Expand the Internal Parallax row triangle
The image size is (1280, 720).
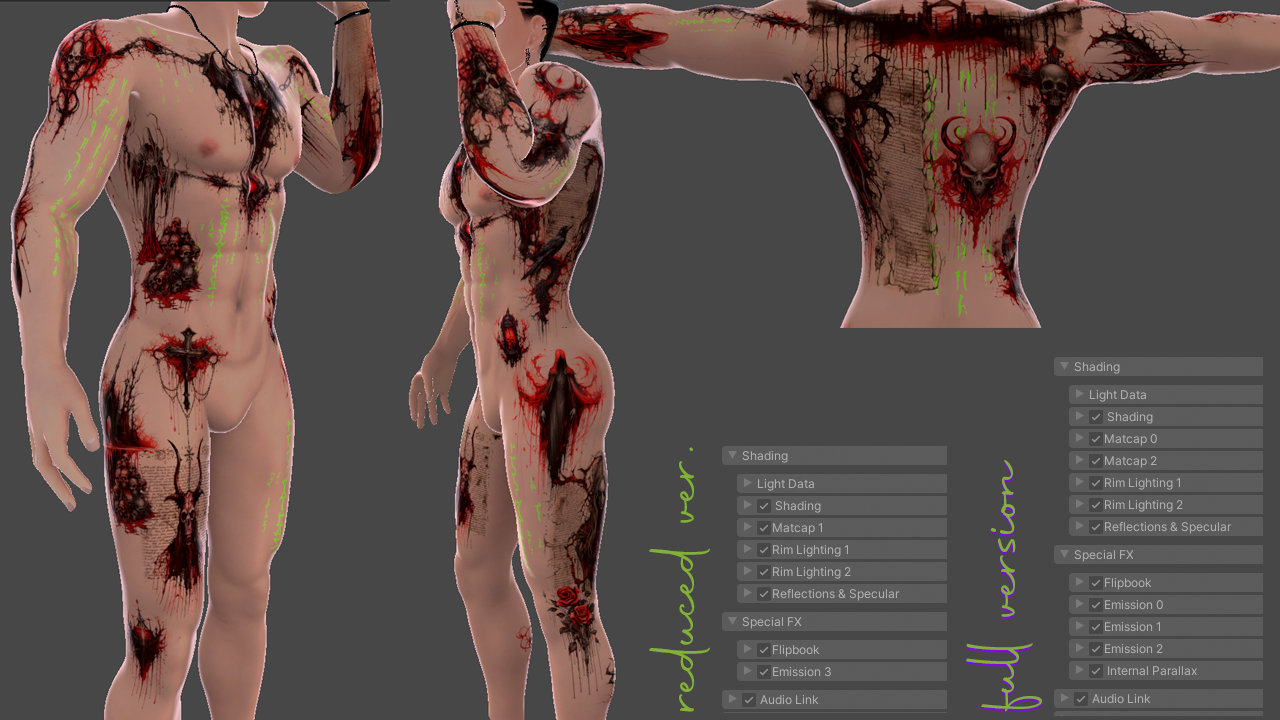[x=1079, y=671]
